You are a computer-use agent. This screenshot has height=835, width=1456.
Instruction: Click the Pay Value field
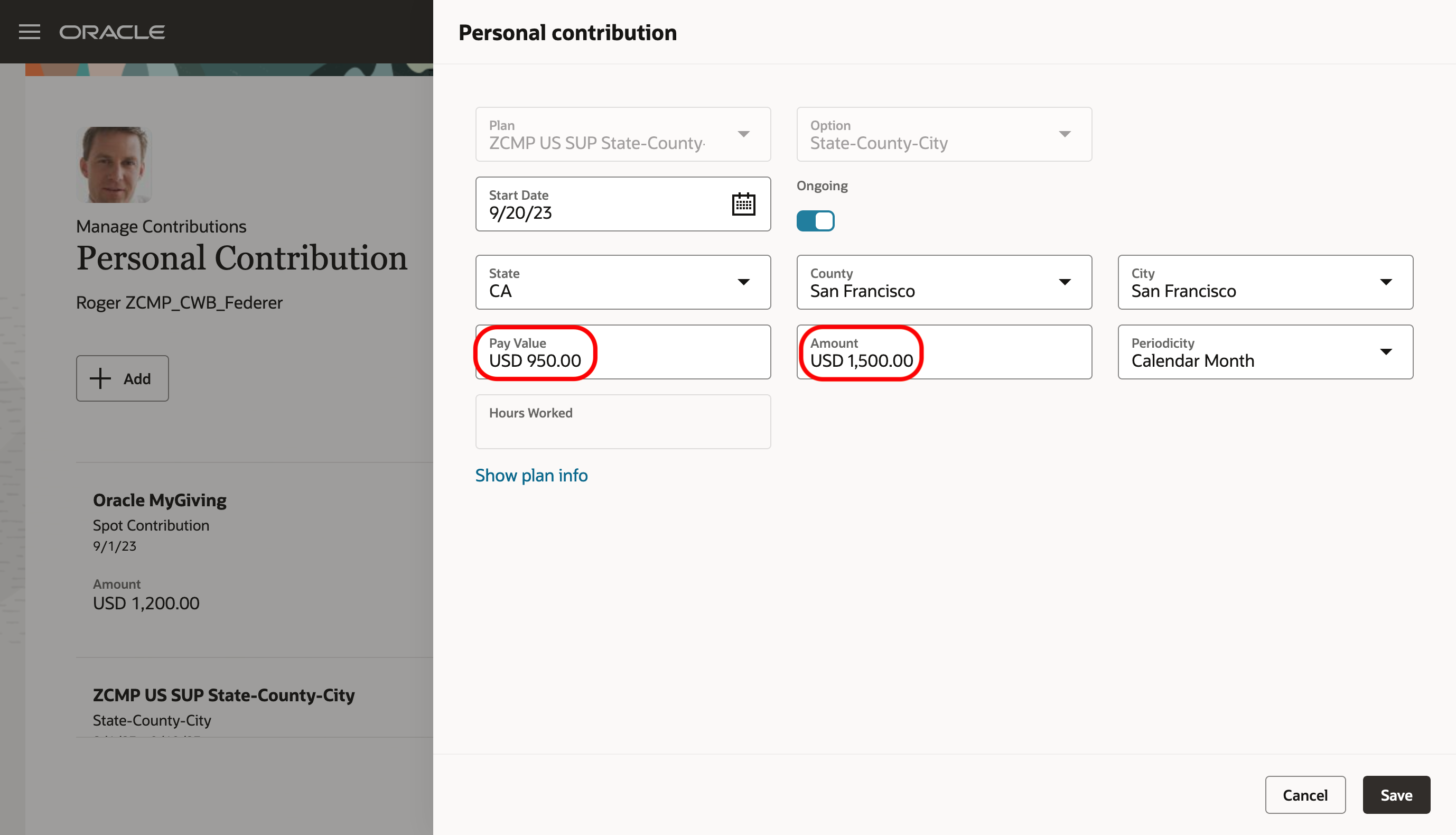(x=623, y=352)
